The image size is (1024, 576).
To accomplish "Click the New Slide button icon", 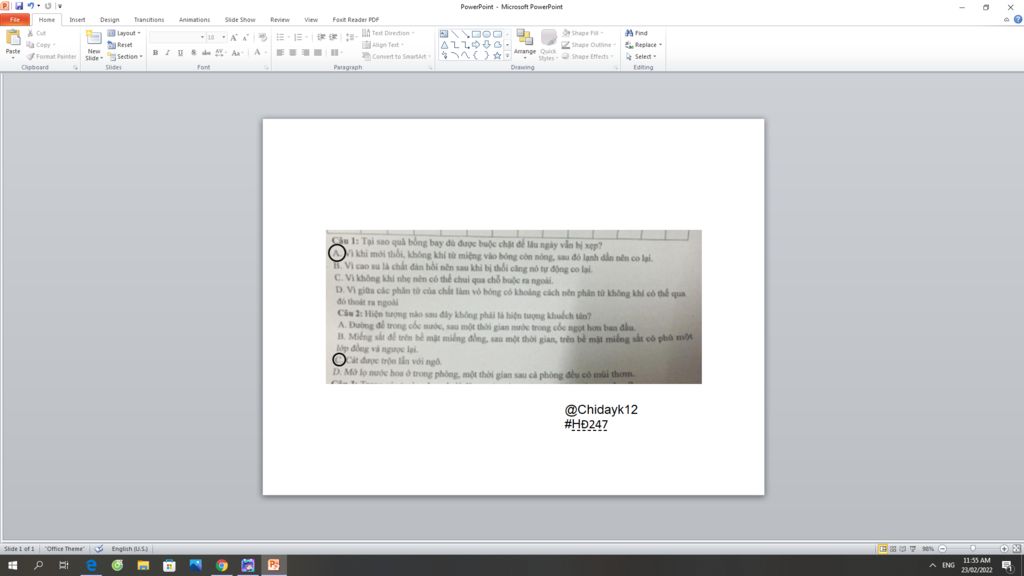I will 94,39.
